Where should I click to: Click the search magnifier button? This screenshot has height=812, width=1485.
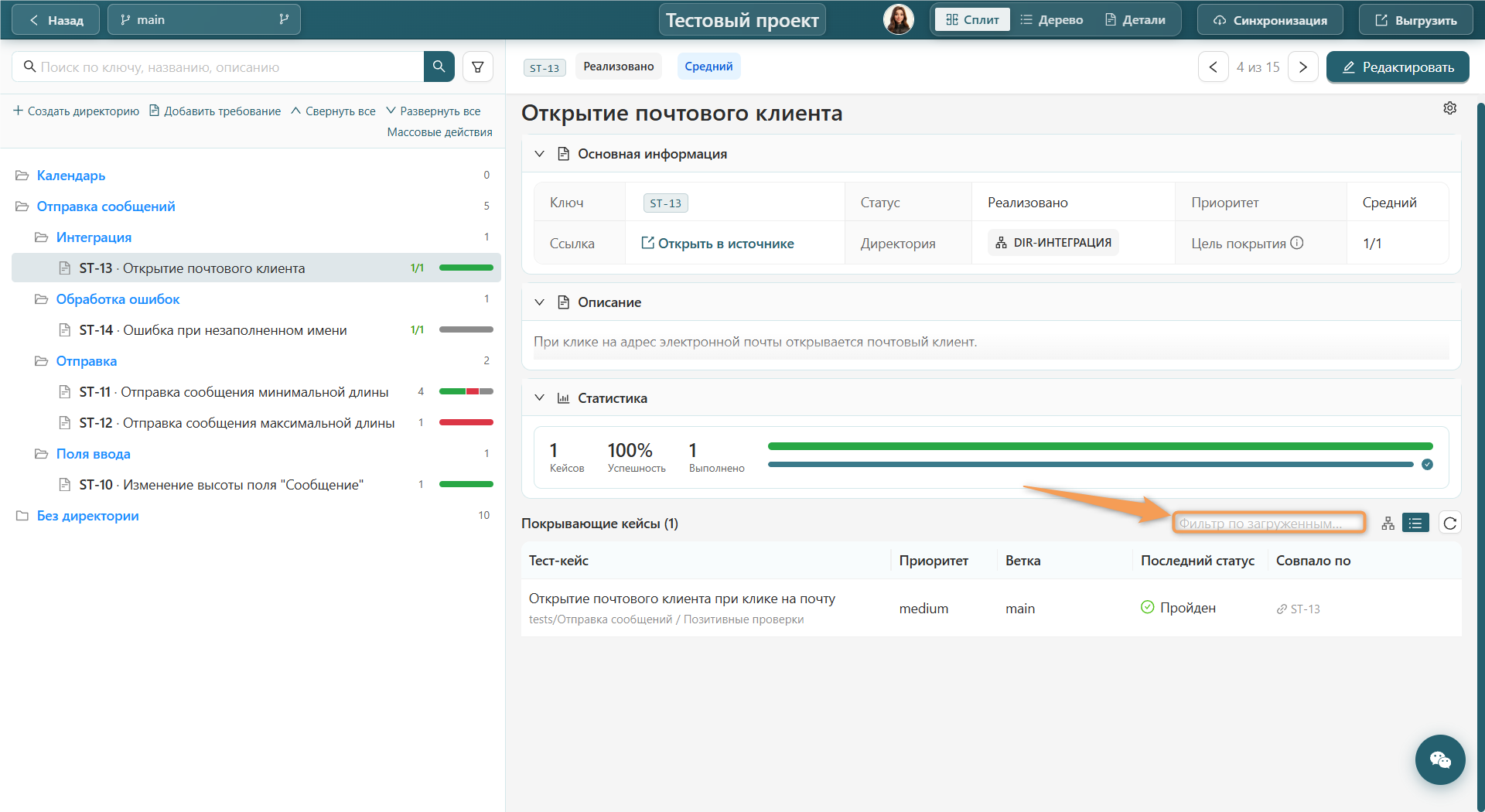439,67
